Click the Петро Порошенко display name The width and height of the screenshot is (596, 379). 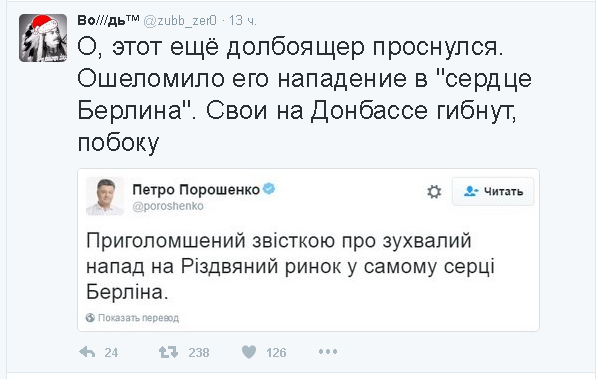[196, 189]
